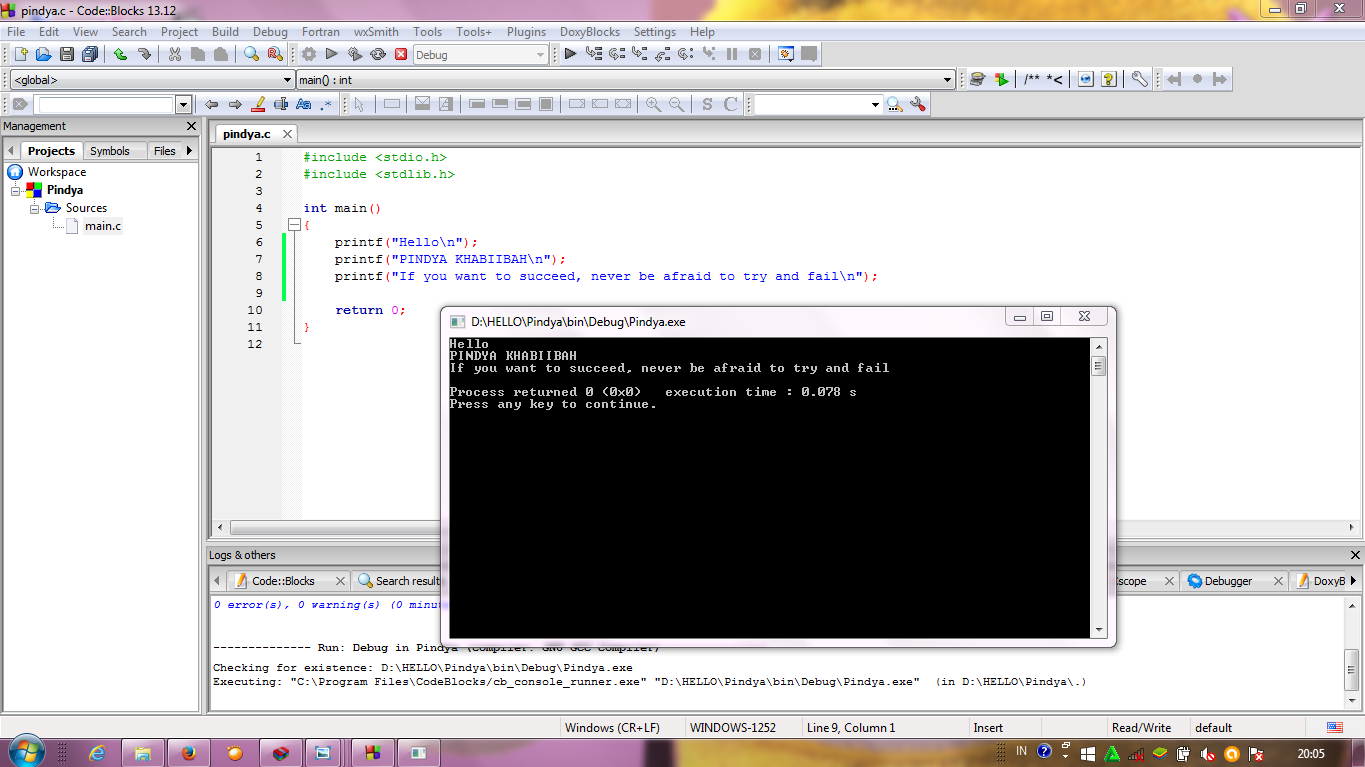The image size is (1365, 767).
Task: Open the Search results log tab
Action: pyautogui.click(x=399, y=581)
